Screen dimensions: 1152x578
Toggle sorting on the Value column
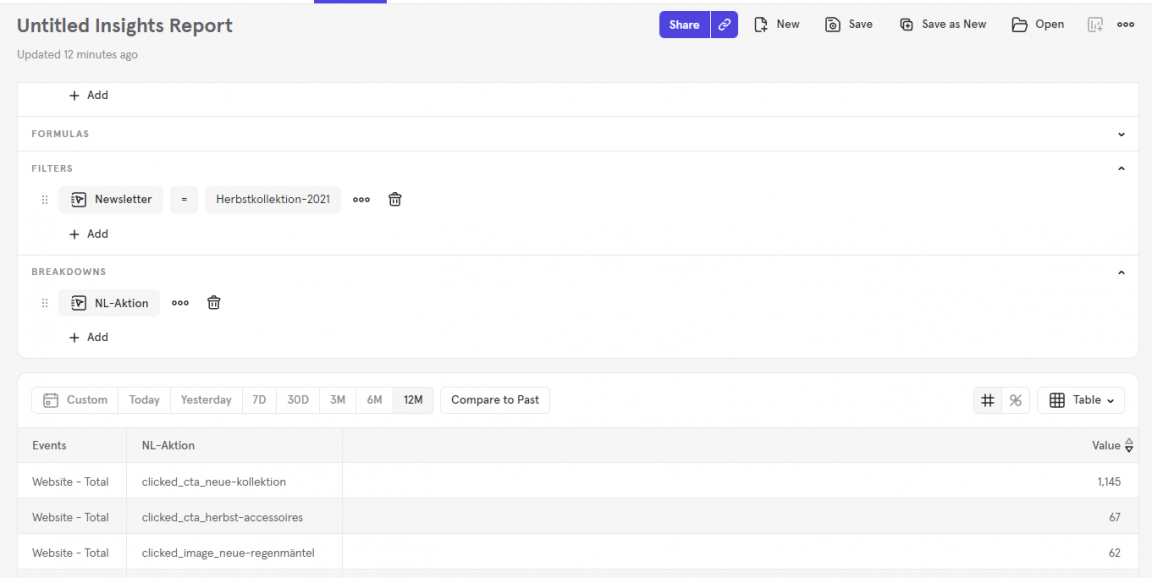point(1128,445)
